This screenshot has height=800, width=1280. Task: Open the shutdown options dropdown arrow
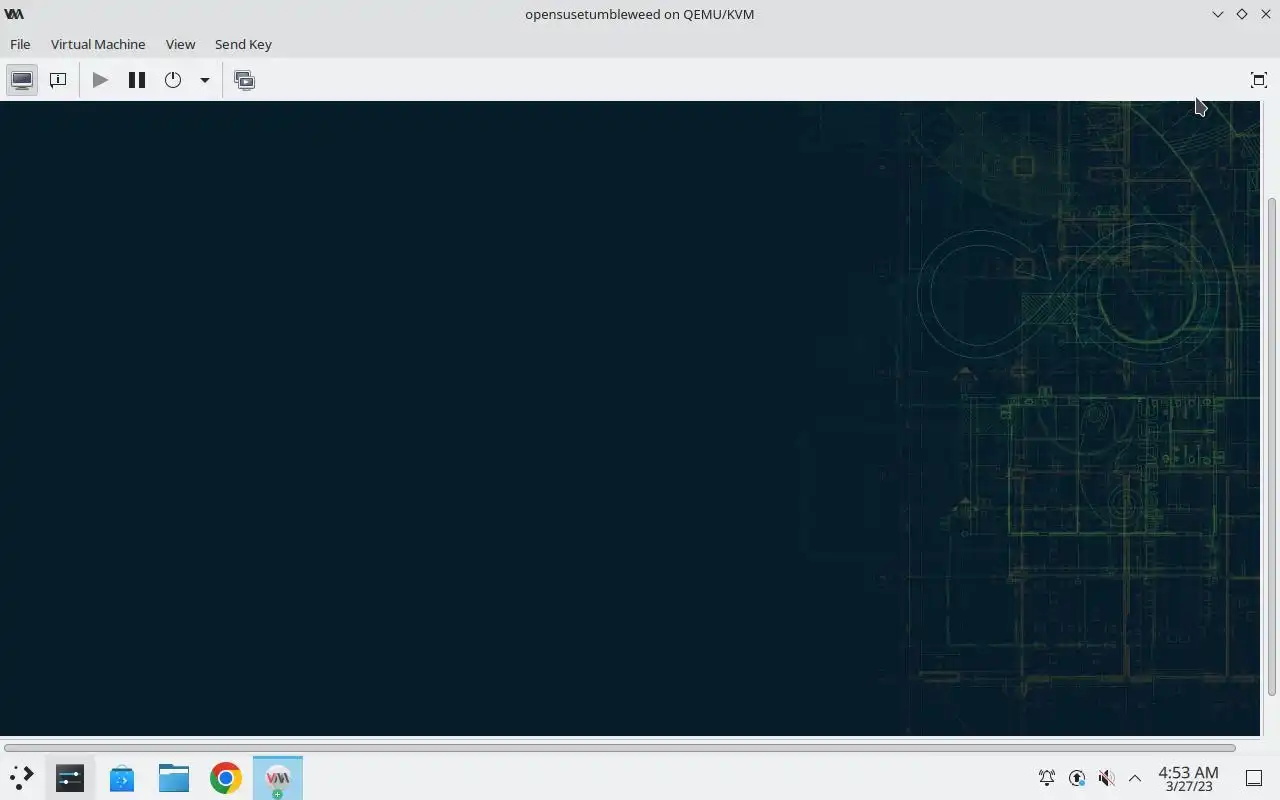tap(204, 80)
